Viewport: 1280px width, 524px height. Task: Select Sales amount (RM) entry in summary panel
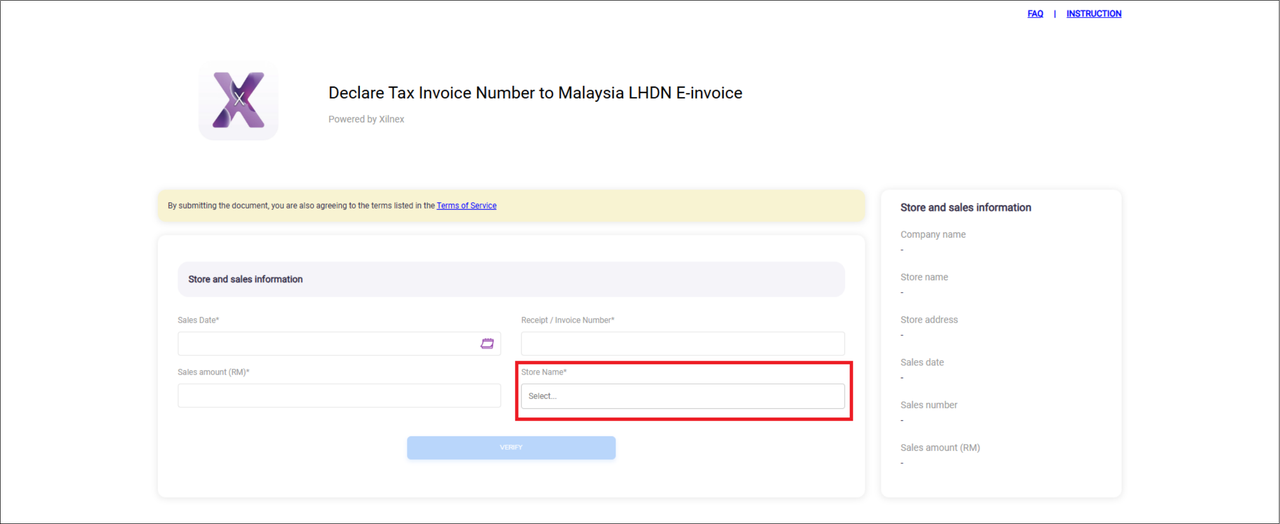click(940, 448)
